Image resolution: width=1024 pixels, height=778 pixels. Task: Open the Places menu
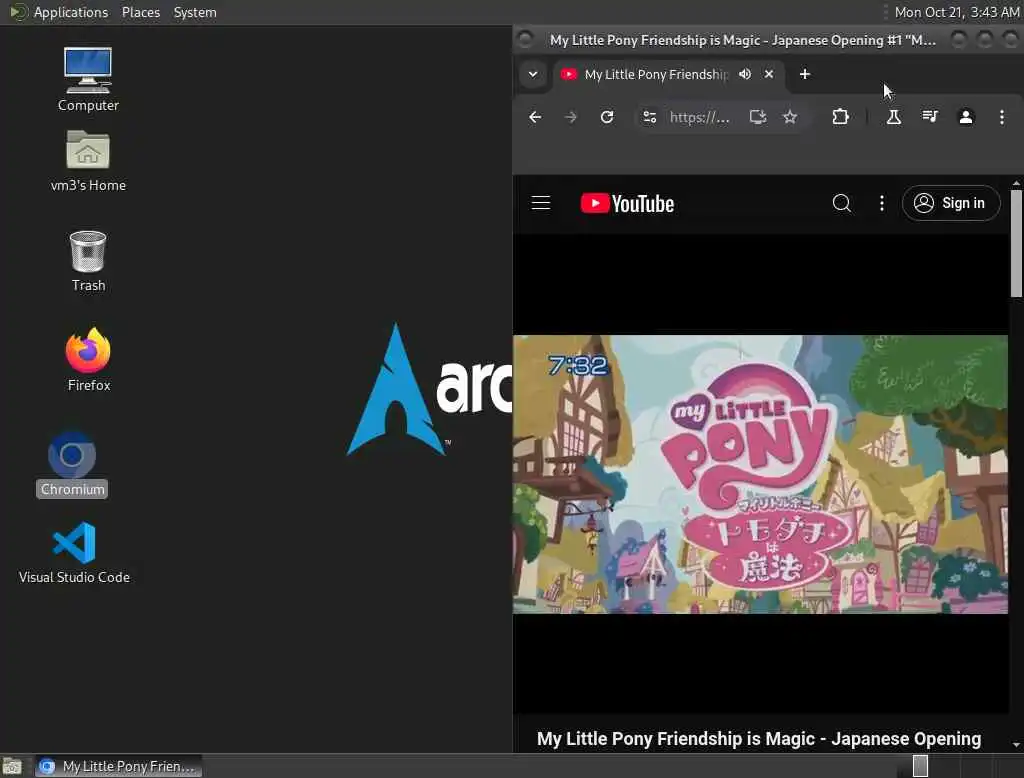[140, 12]
